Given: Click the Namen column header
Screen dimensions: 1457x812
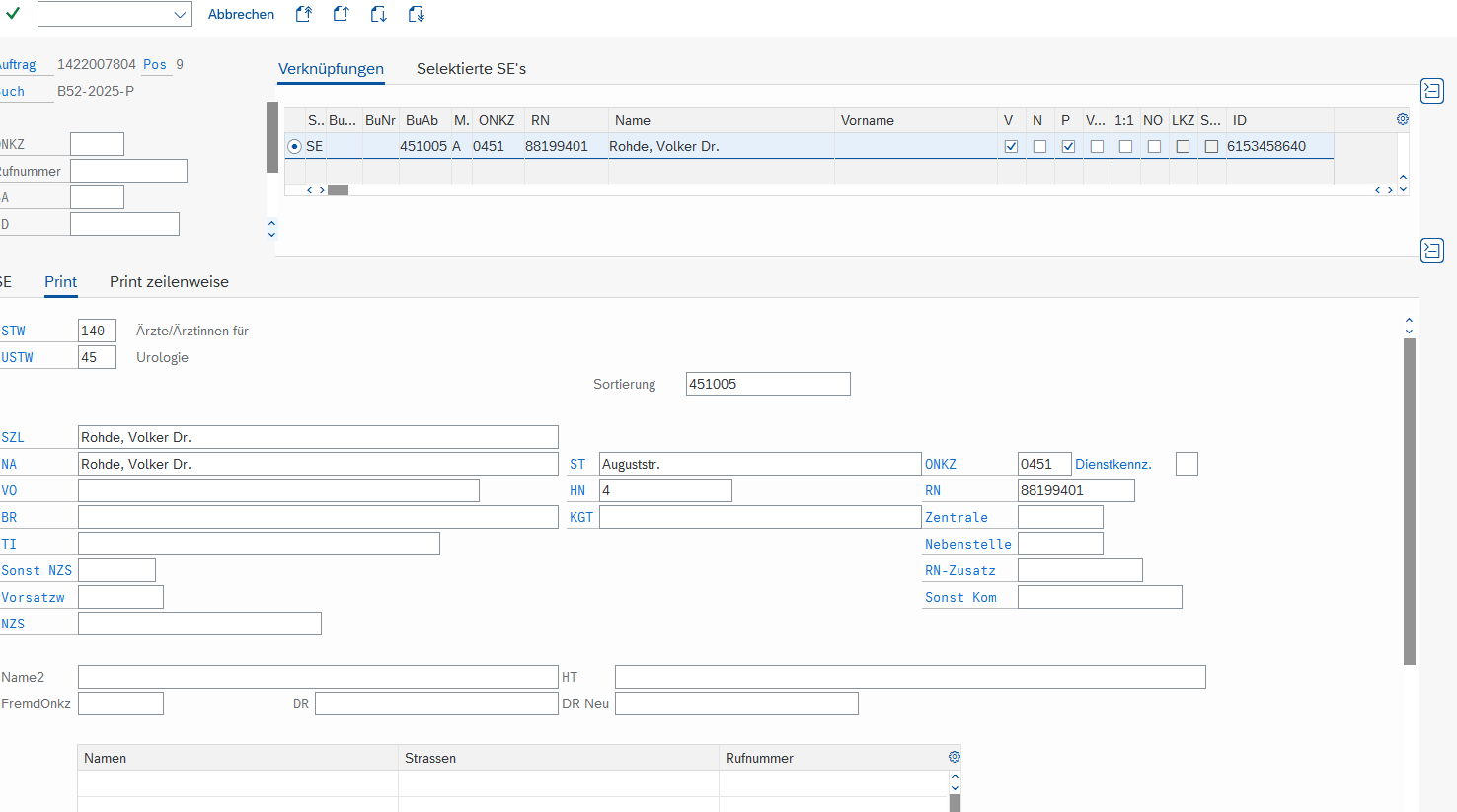Looking at the screenshot, I should (x=238, y=758).
